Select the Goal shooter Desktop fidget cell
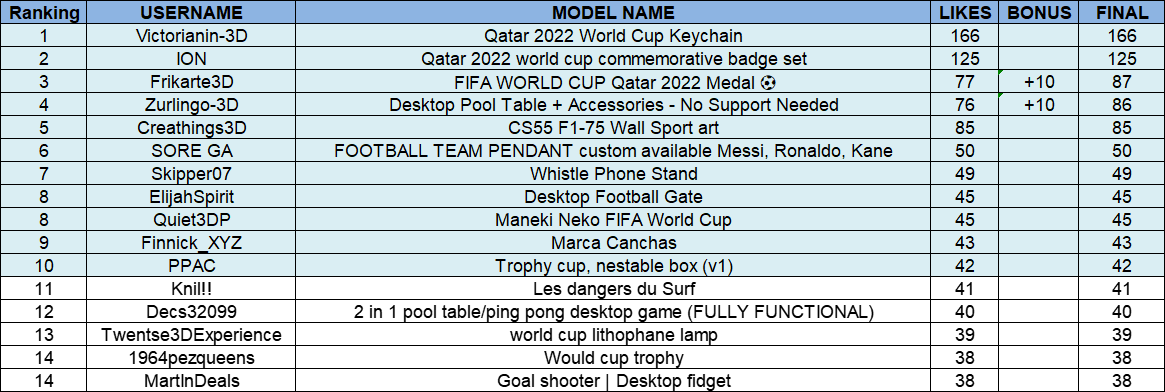The height and width of the screenshot is (392, 1165). pyautogui.click(x=613, y=381)
